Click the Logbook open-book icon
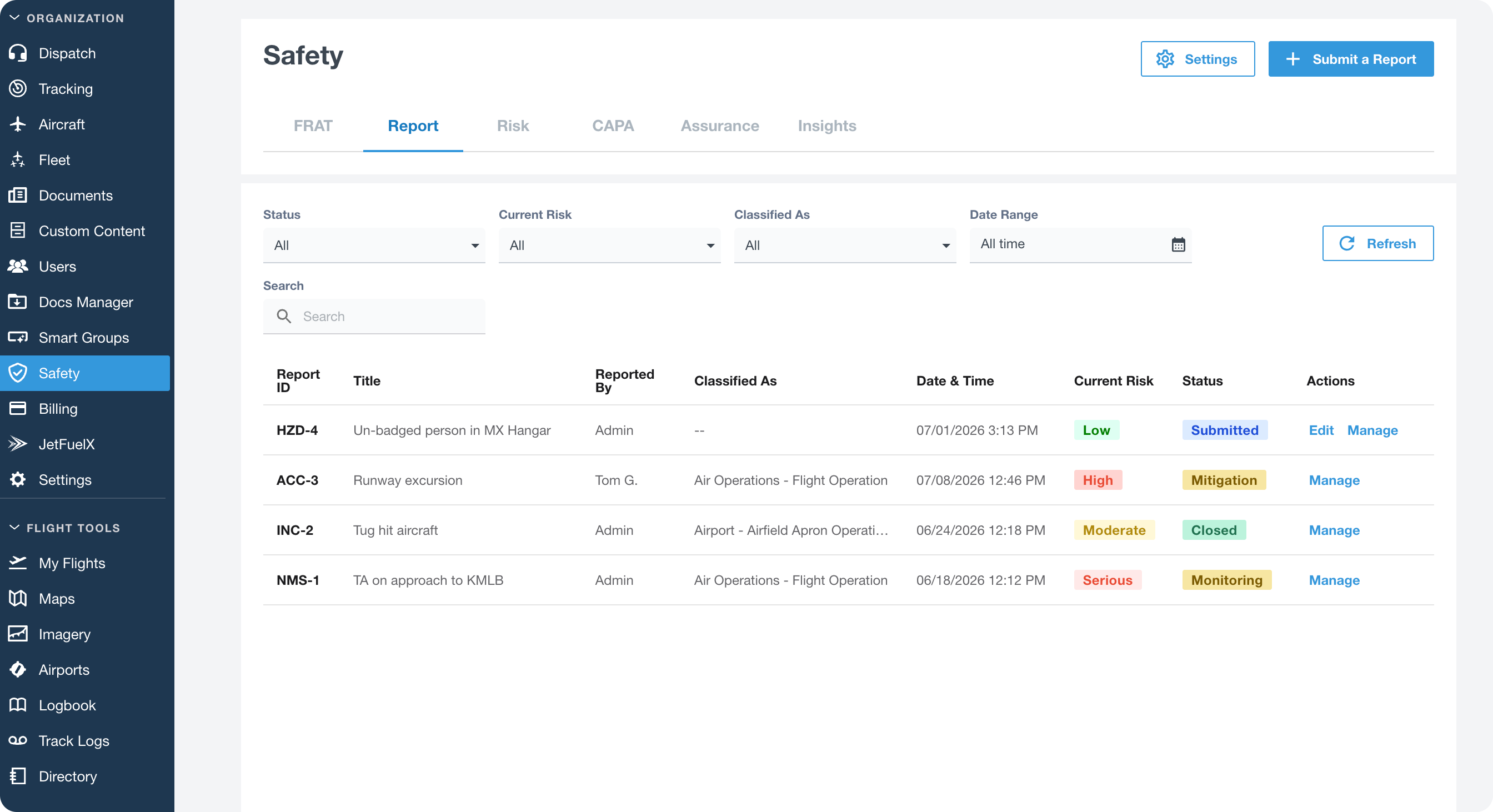 point(18,705)
